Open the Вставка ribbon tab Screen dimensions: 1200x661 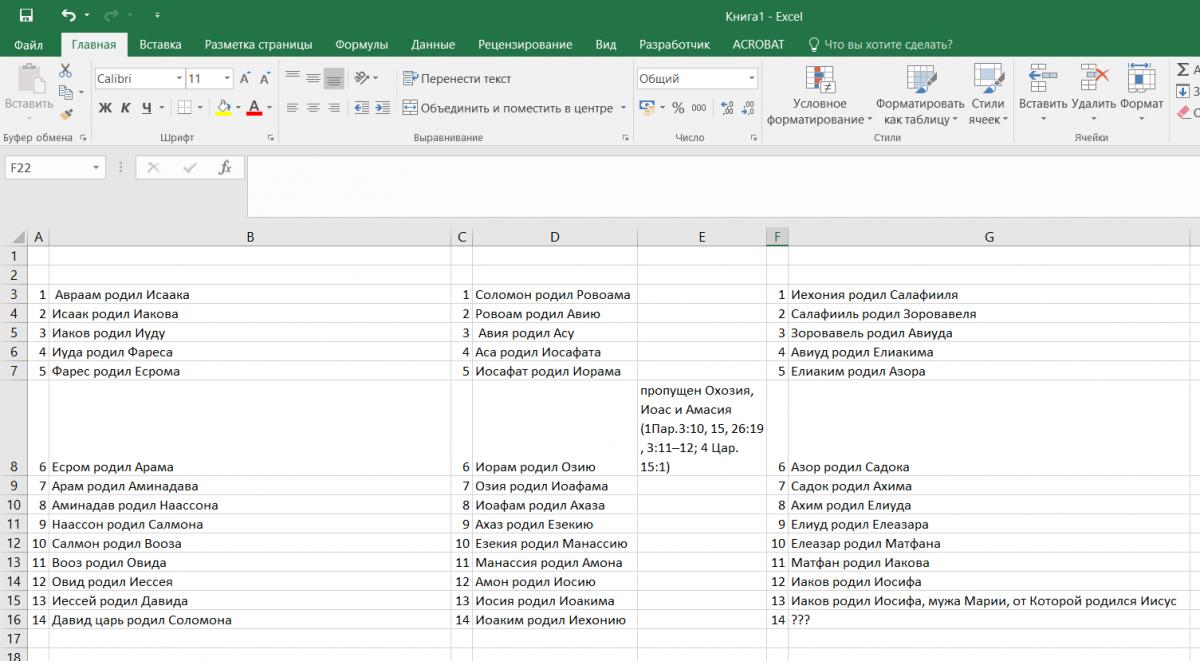pos(160,45)
